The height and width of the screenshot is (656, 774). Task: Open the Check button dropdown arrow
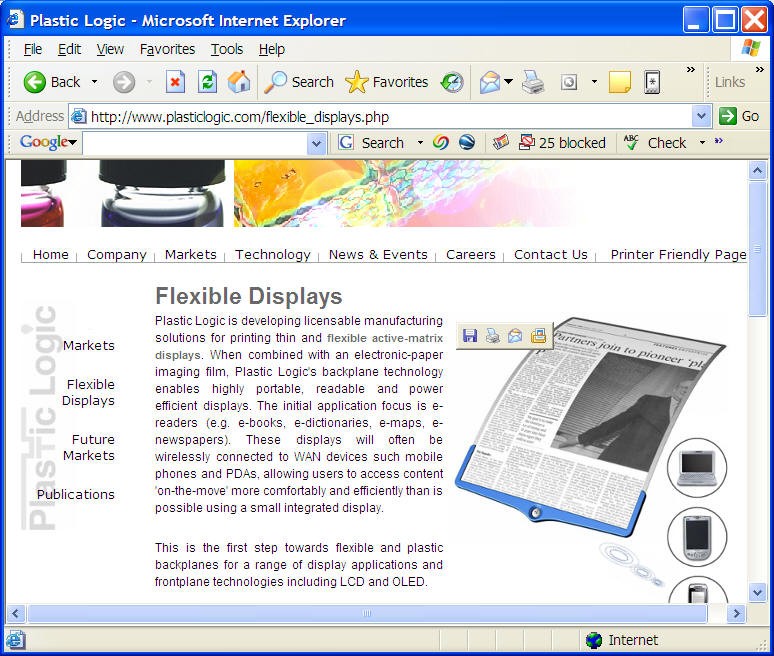[x=702, y=143]
